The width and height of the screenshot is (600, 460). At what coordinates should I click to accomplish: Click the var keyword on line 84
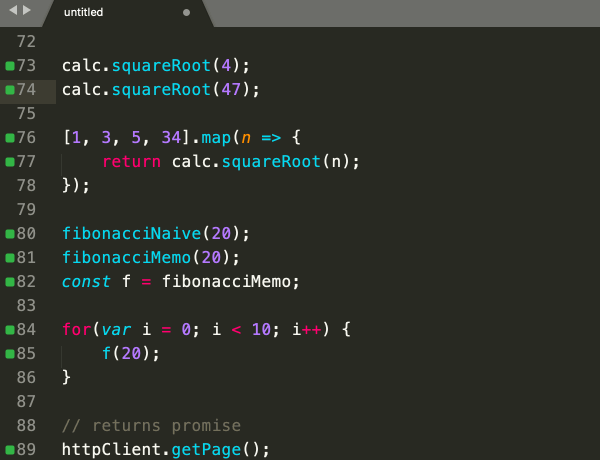point(116,330)
